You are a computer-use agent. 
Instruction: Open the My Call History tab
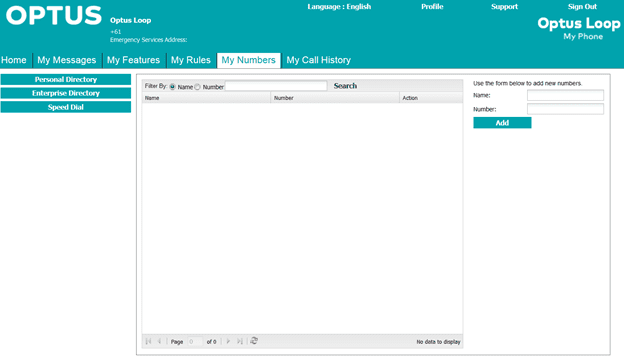tap(319, 60)
